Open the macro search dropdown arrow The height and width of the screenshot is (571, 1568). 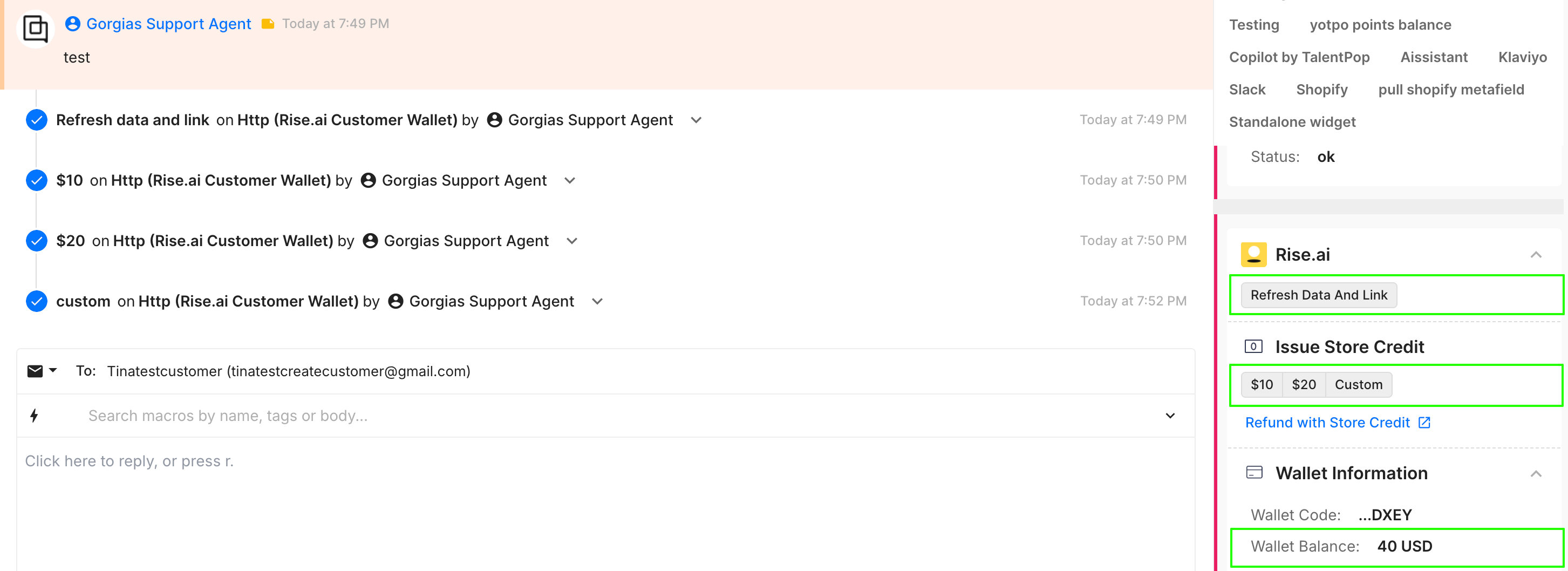tap(1169, 416)
